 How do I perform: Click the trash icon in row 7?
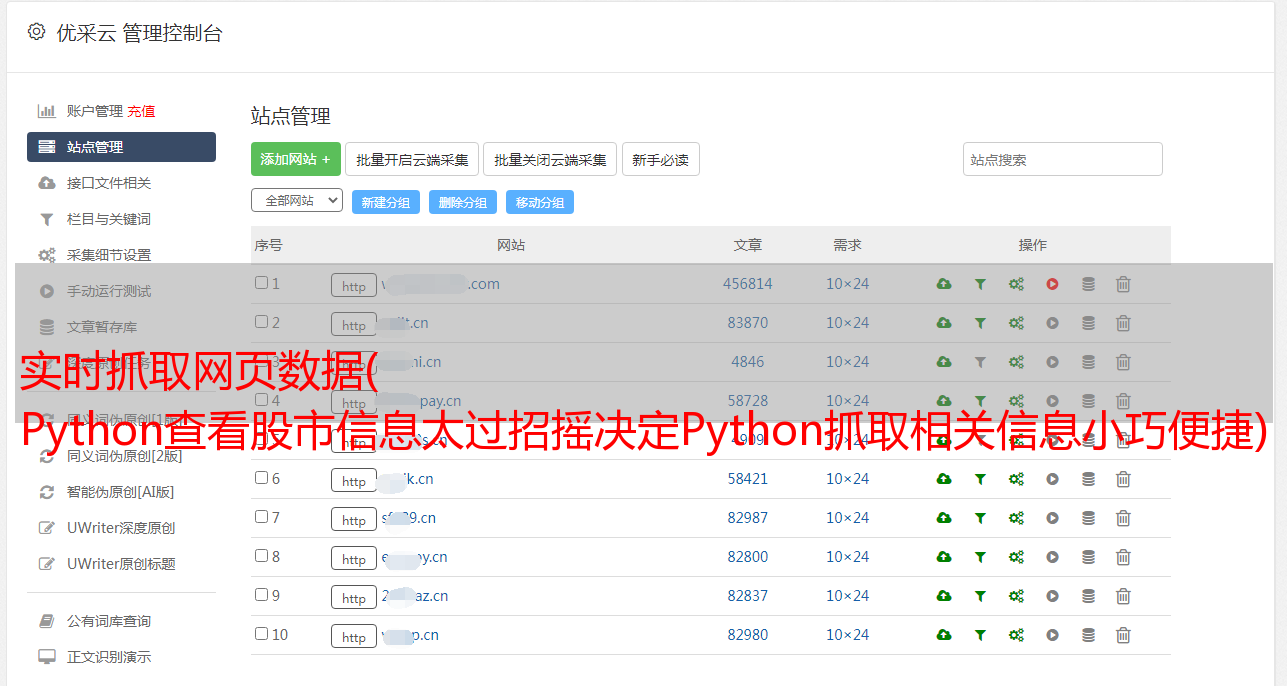(1123, 518)
